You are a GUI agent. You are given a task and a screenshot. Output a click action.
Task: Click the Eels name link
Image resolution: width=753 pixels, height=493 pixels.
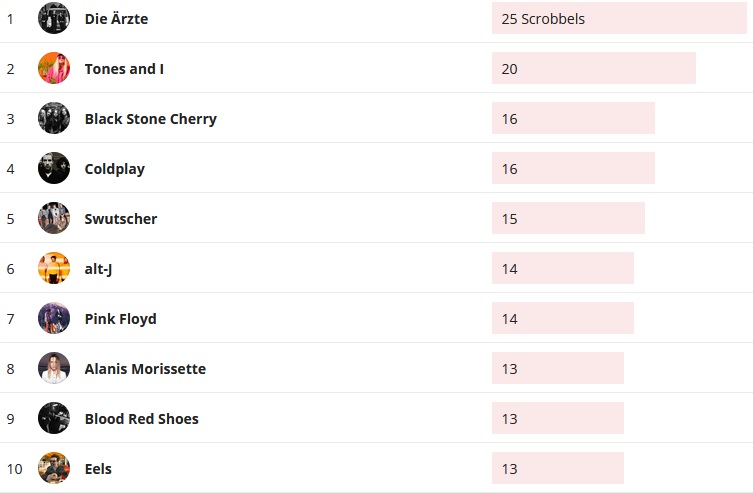98,469
